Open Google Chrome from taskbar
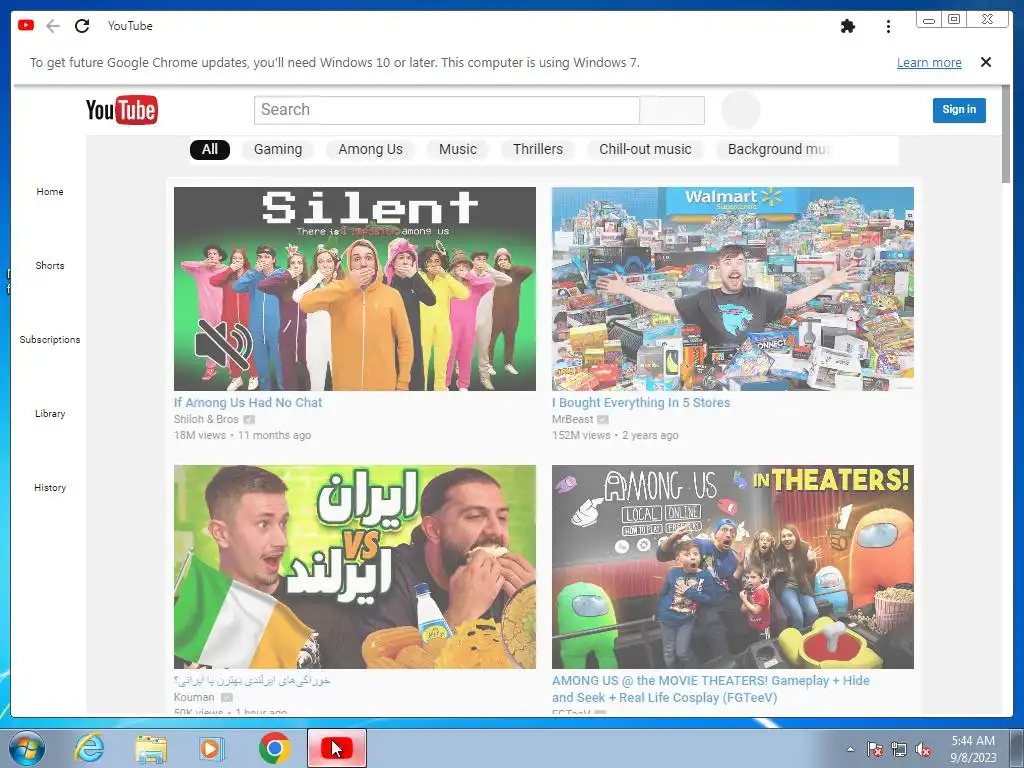 [274, 748]
